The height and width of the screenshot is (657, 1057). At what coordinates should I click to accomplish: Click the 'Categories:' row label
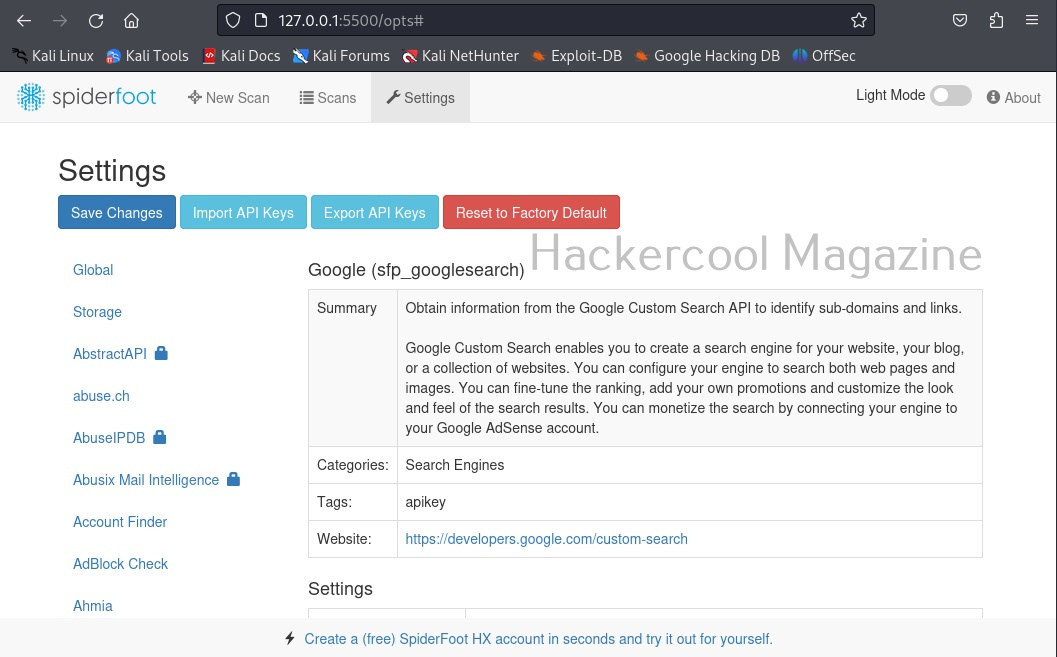click(353, 465)
